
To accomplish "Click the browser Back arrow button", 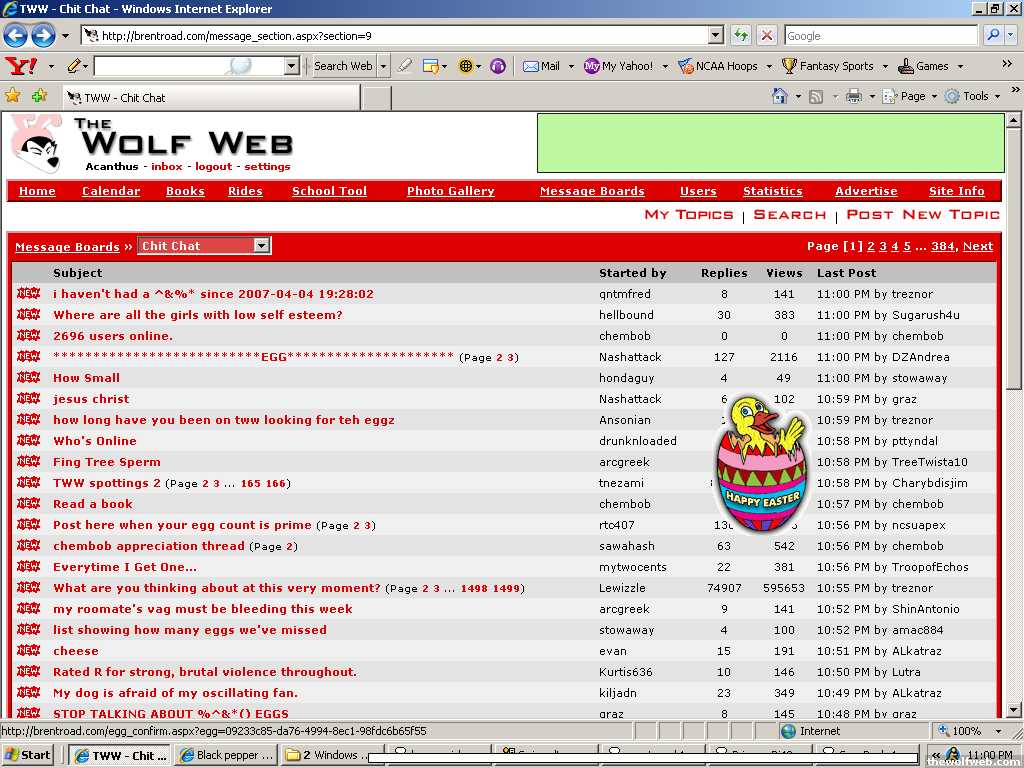I will [16, 36].
